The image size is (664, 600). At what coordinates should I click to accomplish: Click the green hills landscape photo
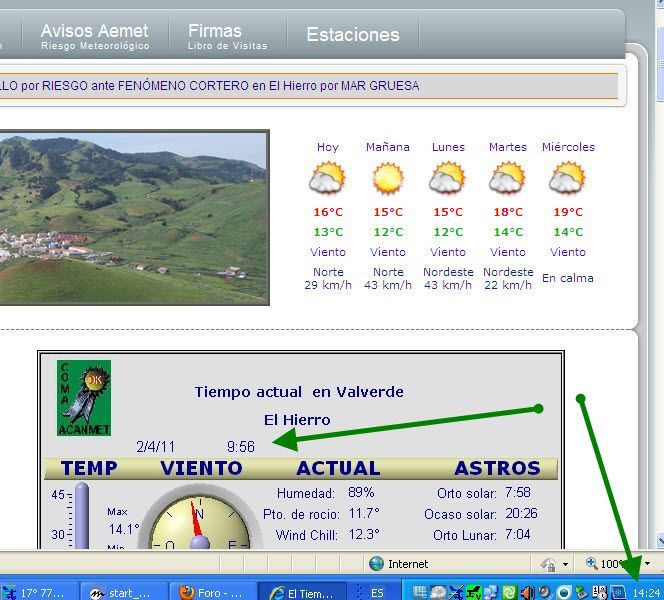[134, 217]
